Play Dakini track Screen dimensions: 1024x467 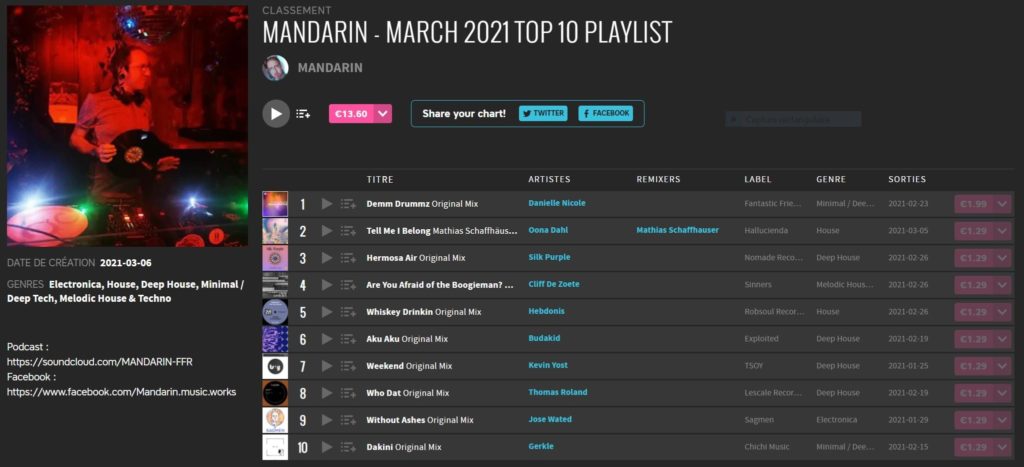tap(327, 447)
